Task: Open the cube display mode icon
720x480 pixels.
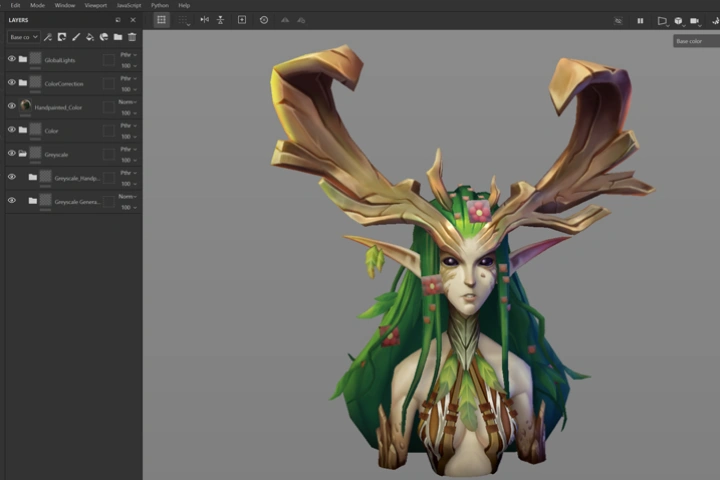Action: (x=679, y=21)
